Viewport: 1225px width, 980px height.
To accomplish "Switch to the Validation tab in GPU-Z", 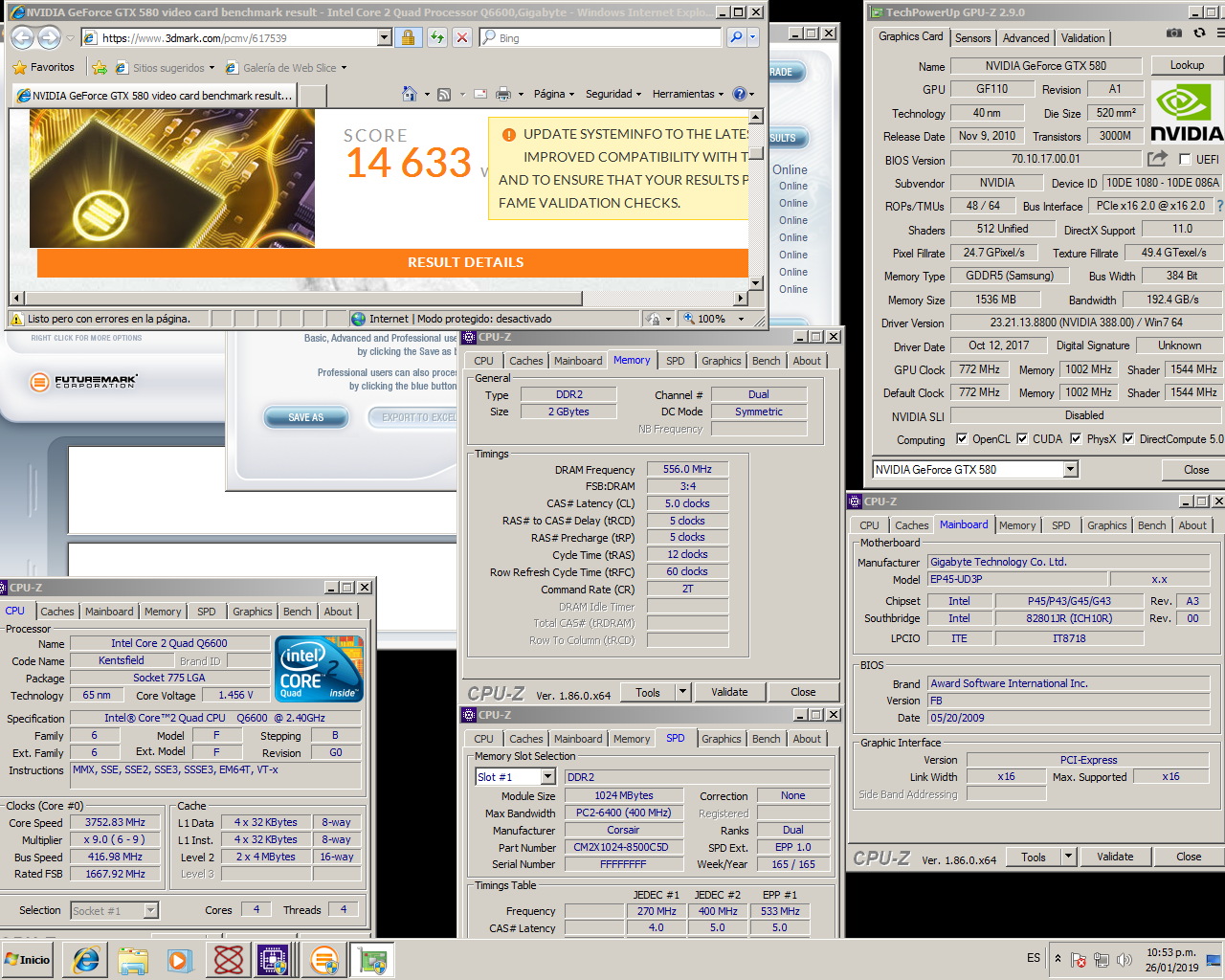I will pyautogui.click(x=1082, y=38).
